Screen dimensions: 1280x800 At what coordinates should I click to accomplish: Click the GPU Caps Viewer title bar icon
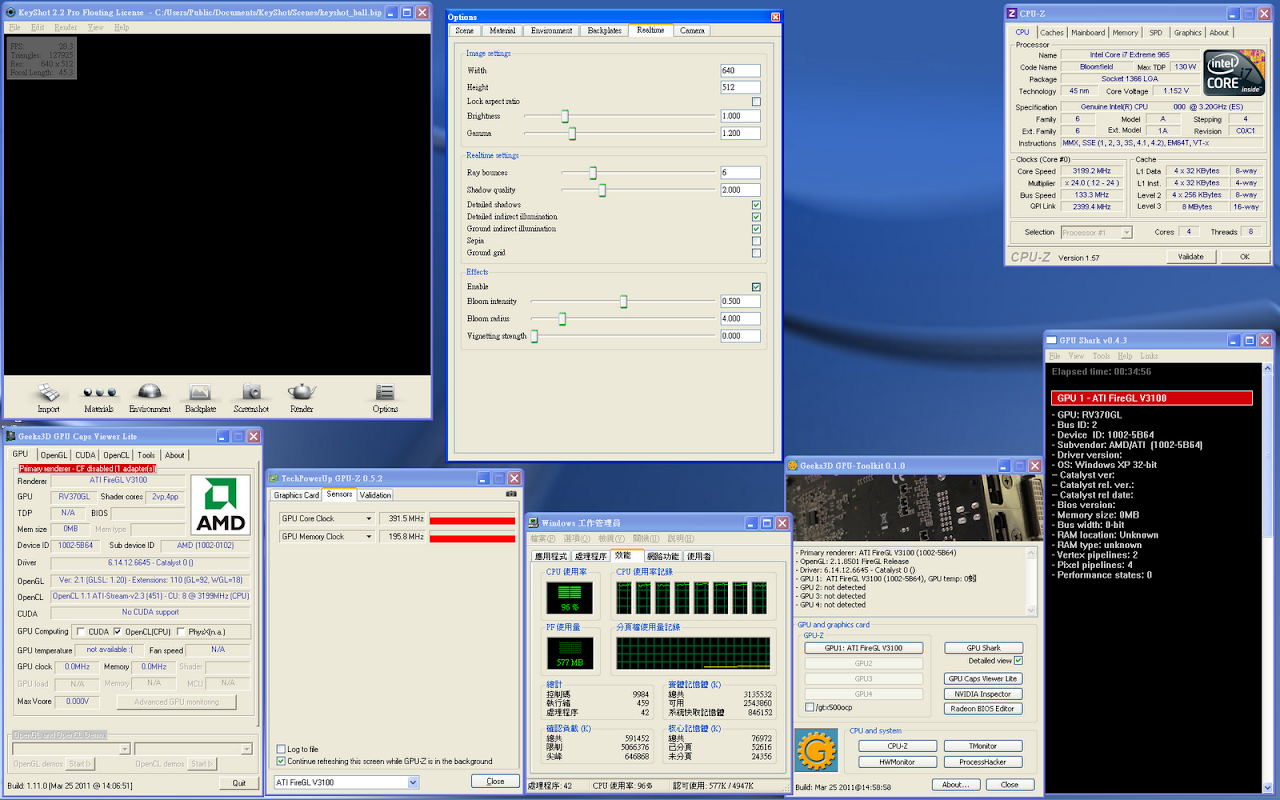point(11,436)
